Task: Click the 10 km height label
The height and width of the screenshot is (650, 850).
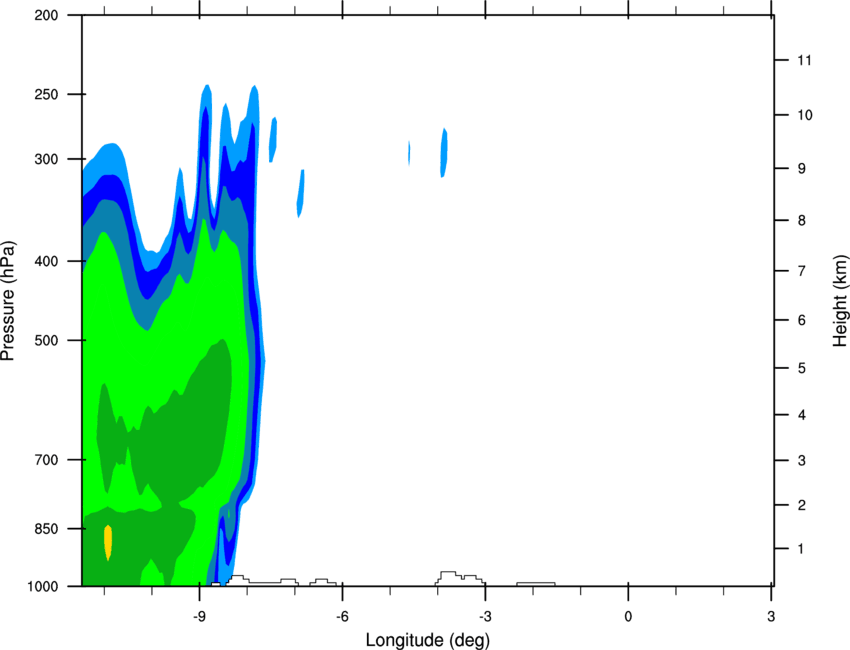Action: (x=804, y=115)
